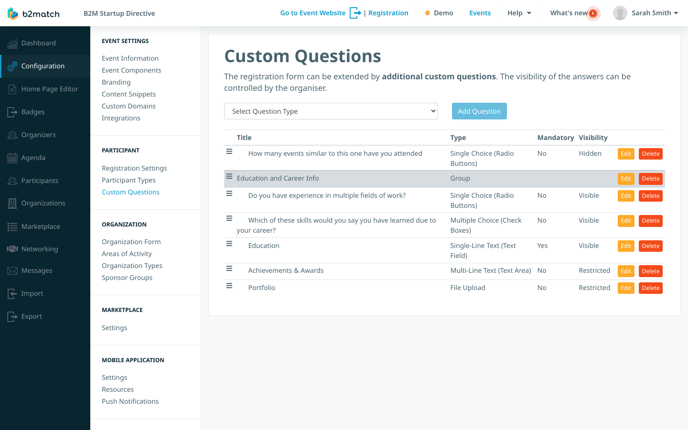Viewport: 688px width, 430px height.
Task: Open Participant Types page
Action: [129, 180]
